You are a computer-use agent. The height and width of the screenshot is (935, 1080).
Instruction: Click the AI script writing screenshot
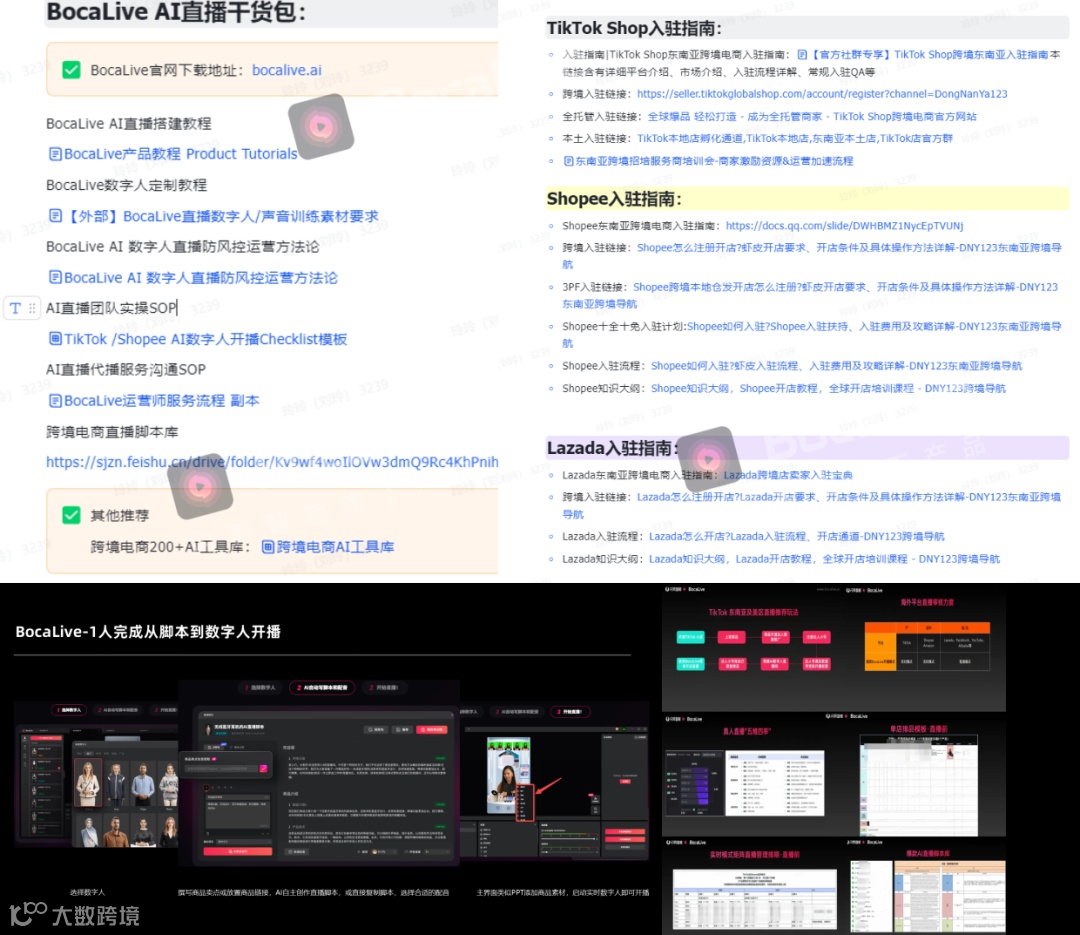318,773
